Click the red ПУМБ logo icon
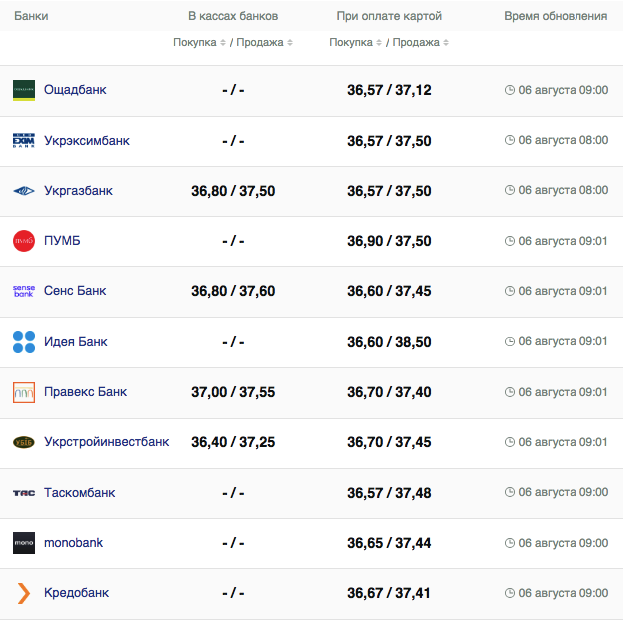This screenshot has height=621, width=624. click(x=24, y=241)
